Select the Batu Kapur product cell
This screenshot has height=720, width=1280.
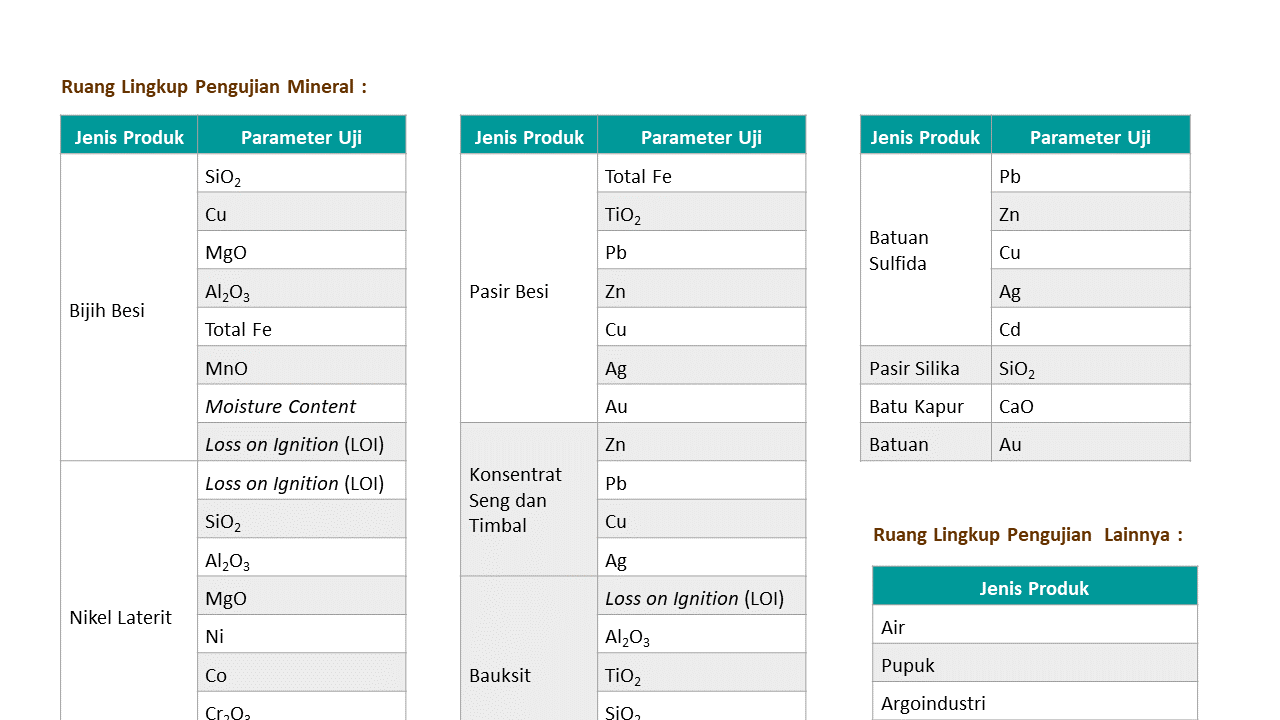pos(925,406)
